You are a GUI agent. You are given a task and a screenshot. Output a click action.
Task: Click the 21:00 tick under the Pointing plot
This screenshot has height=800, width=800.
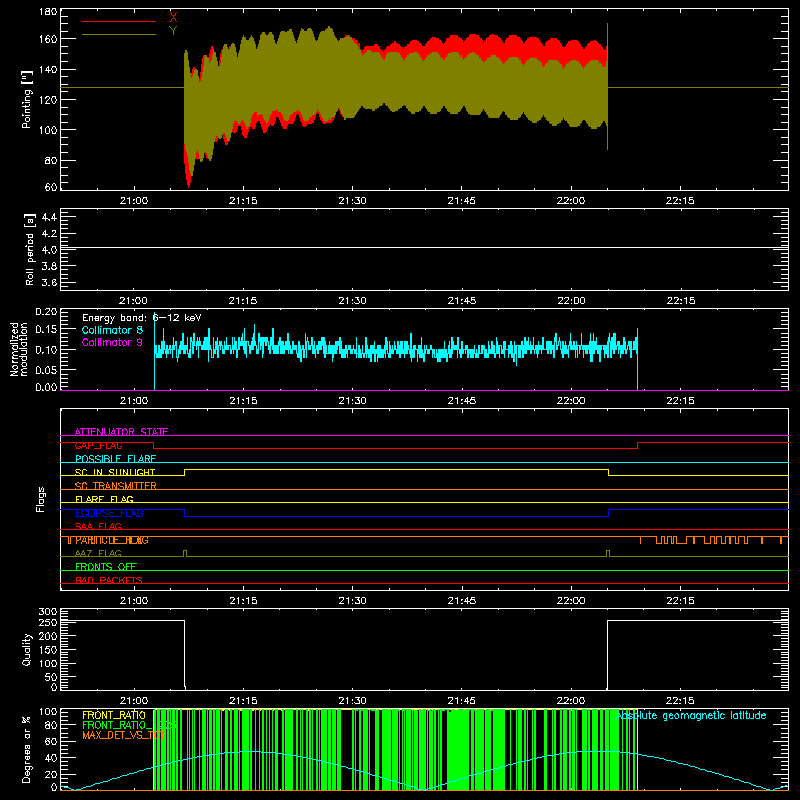(x=134, y=201)
